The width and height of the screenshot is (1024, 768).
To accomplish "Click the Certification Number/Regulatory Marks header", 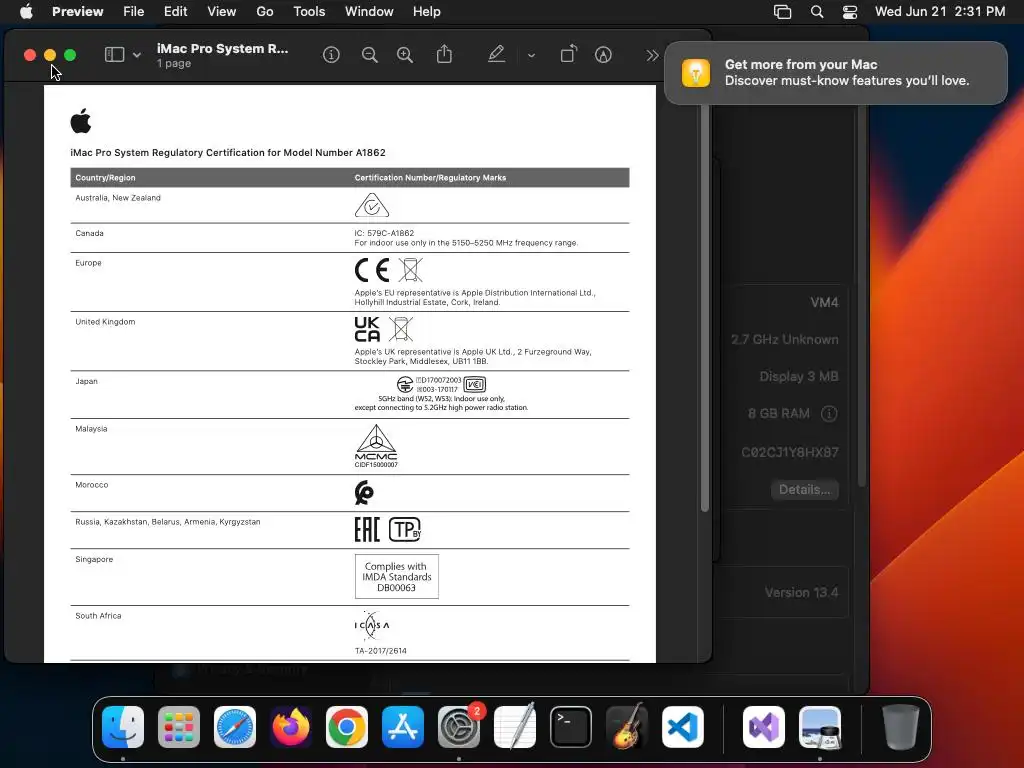I will tap(430, 178).
